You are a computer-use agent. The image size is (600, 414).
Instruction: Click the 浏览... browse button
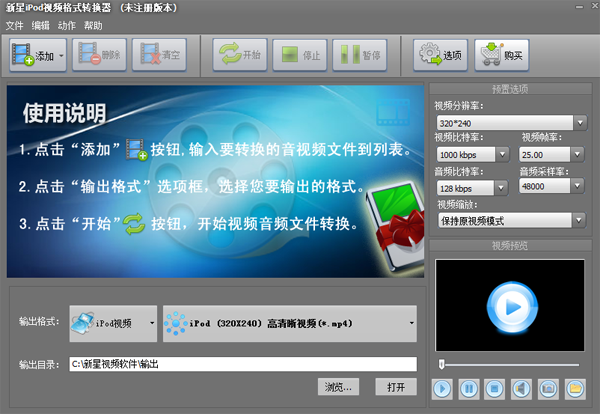coord(338,387)
